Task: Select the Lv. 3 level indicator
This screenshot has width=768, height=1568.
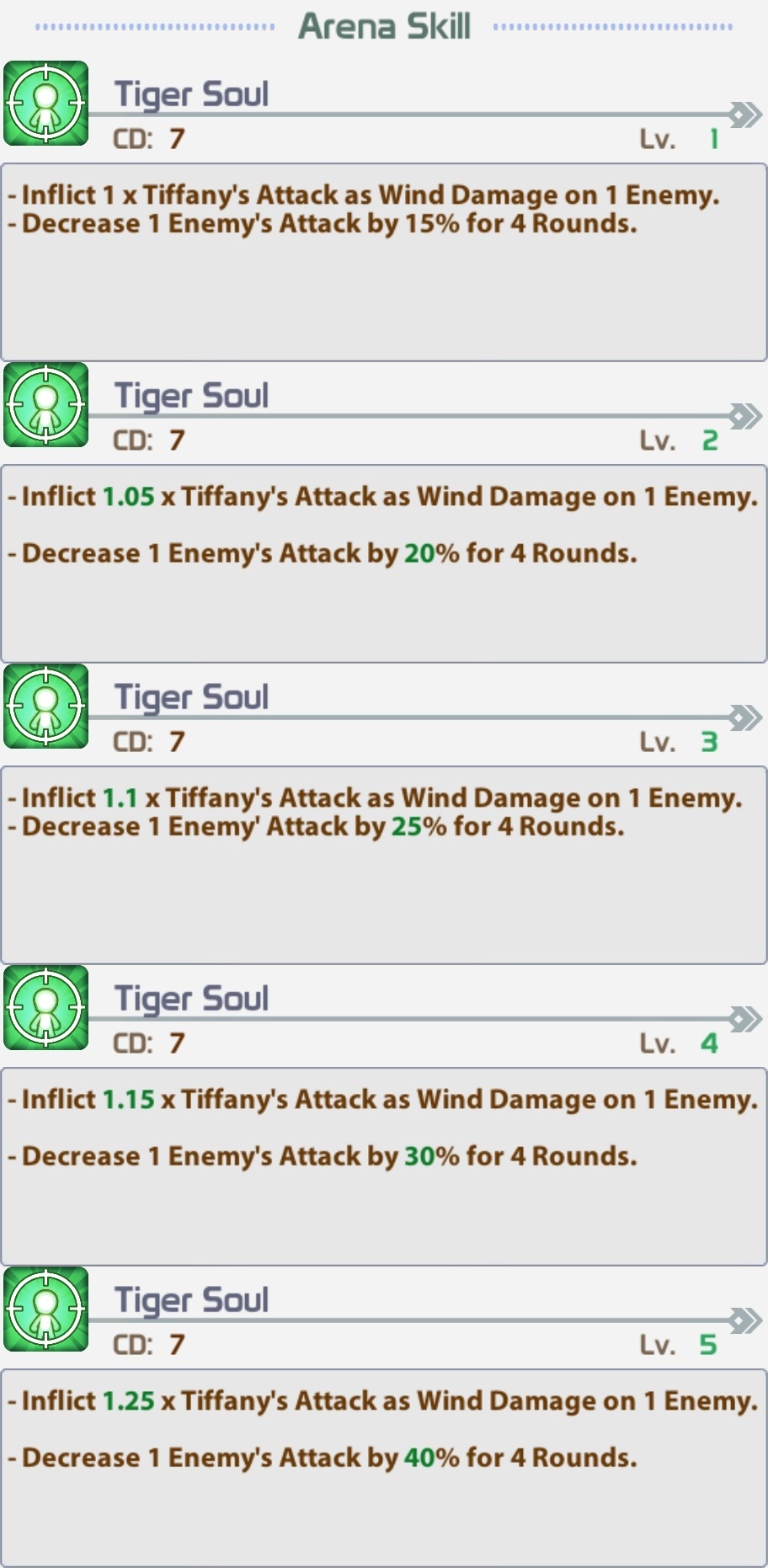Action: click(679, 742)
